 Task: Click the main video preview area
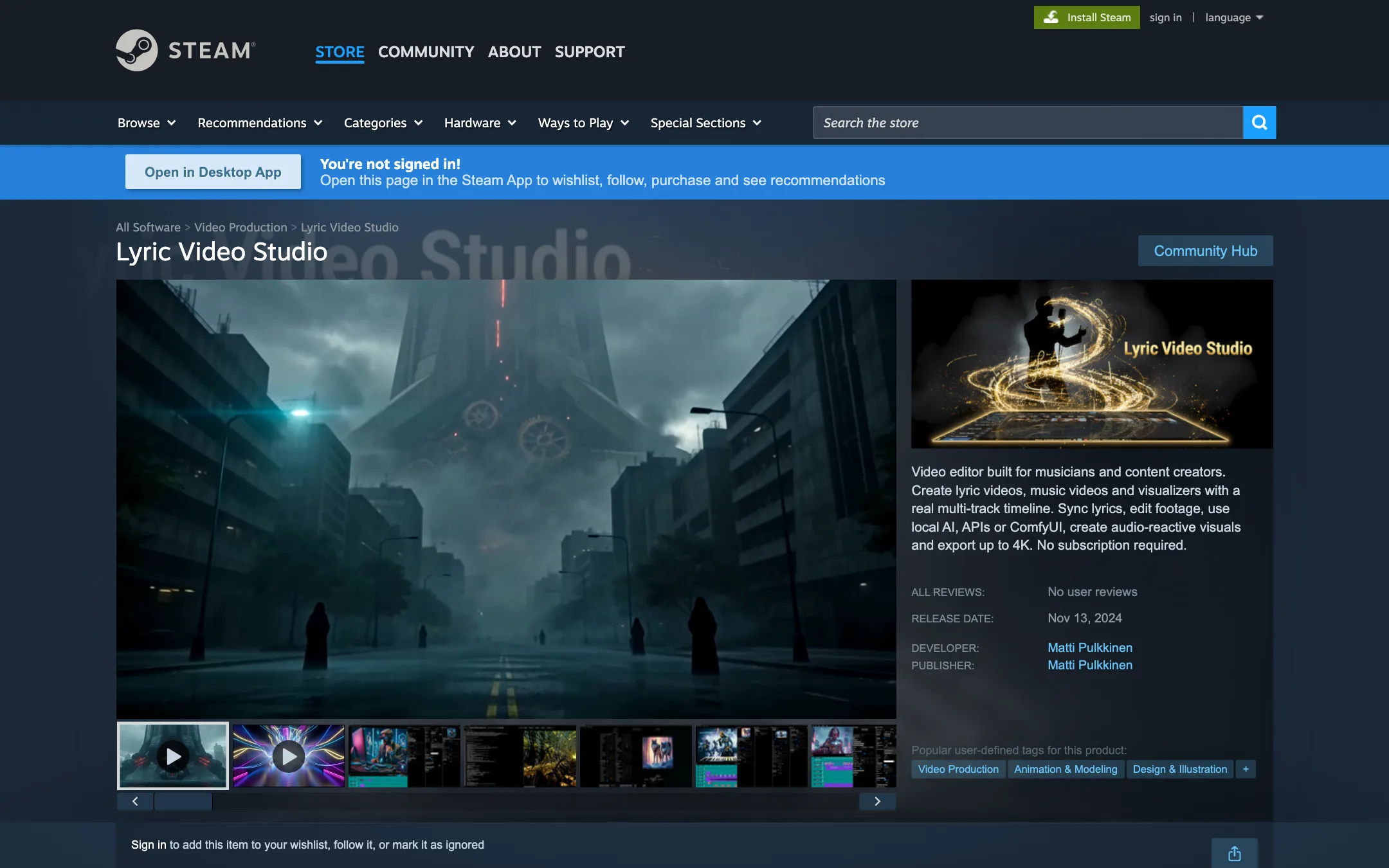(506, 499)
